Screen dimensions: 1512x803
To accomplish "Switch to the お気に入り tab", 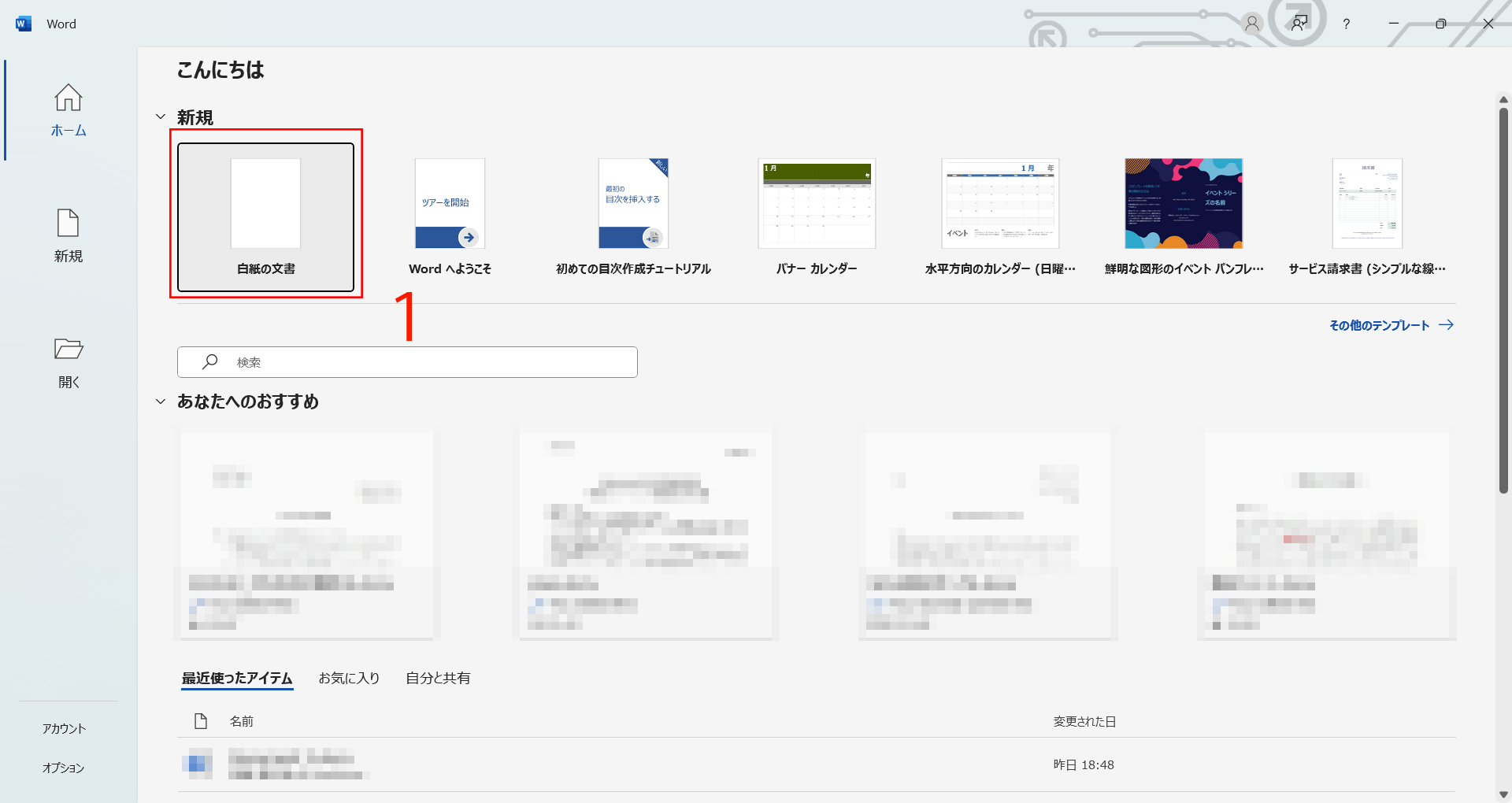I will (349, 678).
